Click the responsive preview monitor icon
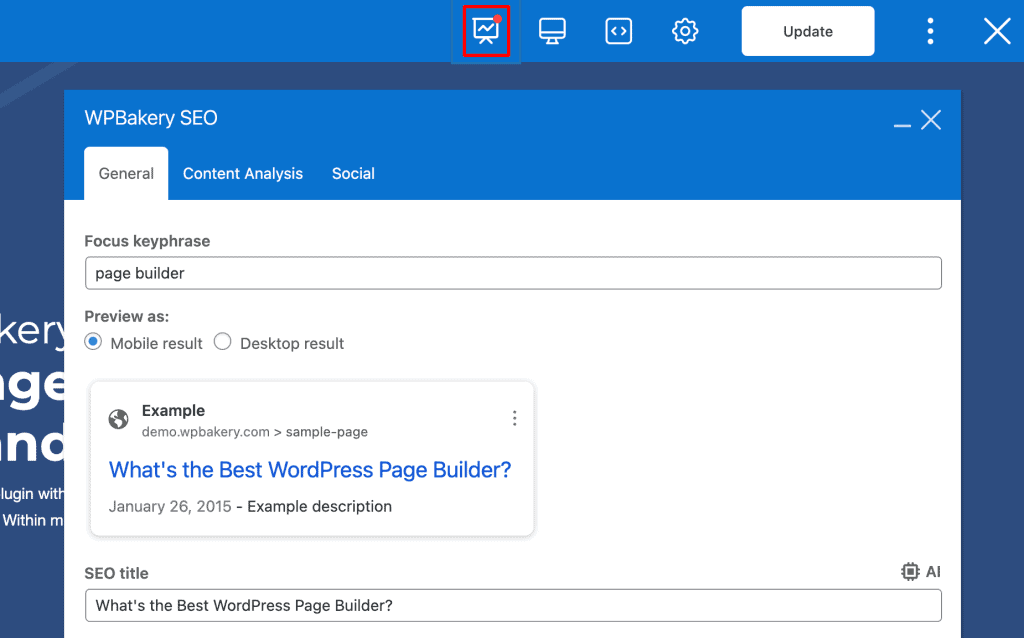The image size is (1024, 638). coord(552,31)
